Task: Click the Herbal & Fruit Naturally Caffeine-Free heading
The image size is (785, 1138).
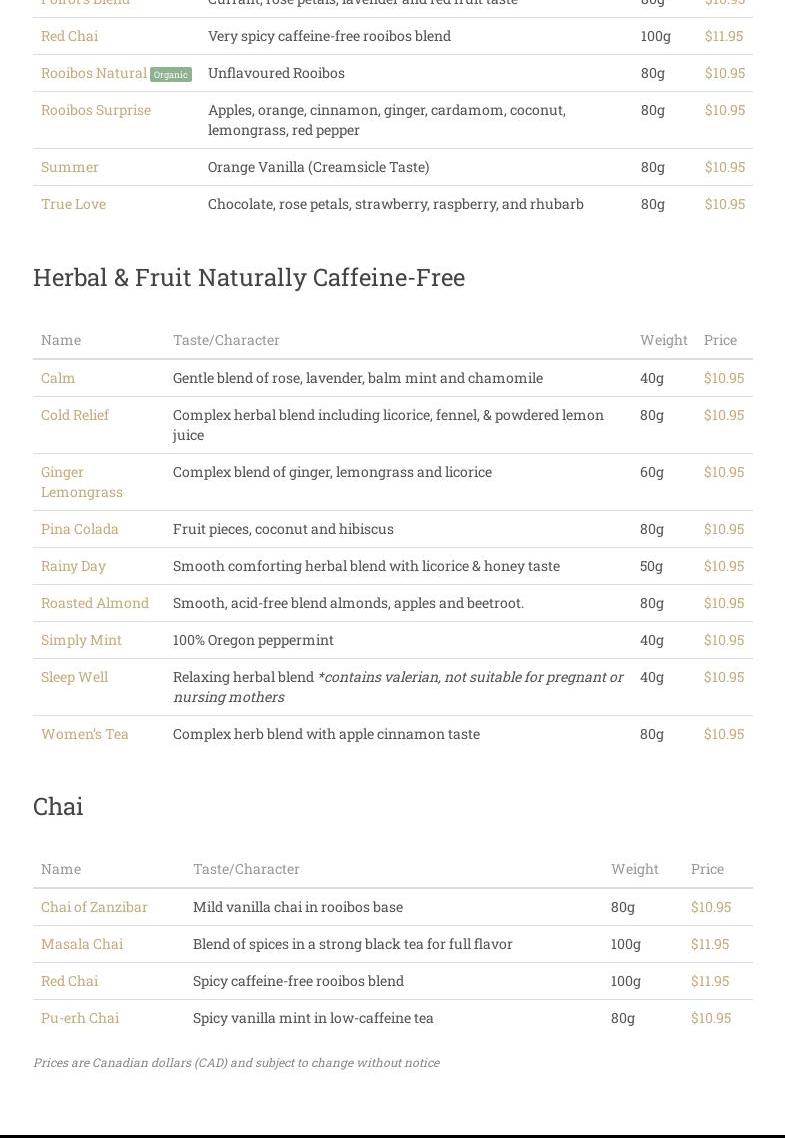Action: tap(249, 277)
